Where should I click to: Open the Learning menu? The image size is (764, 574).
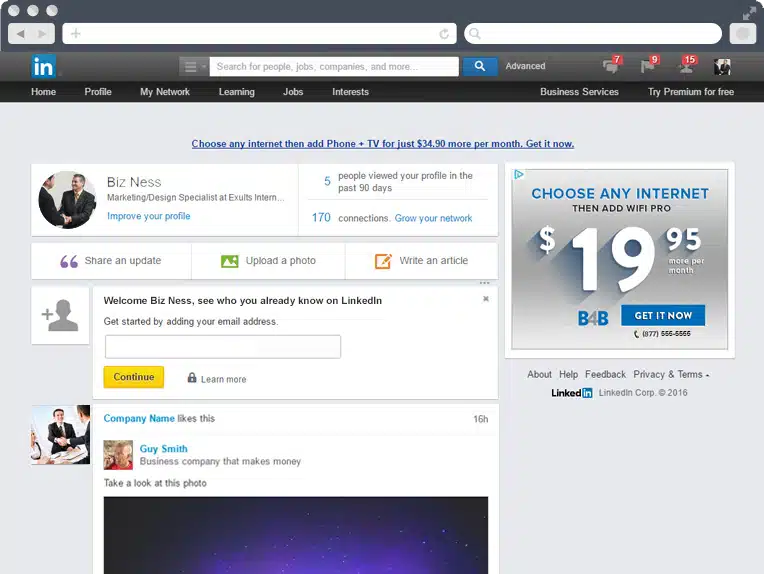tap(236, 92)
